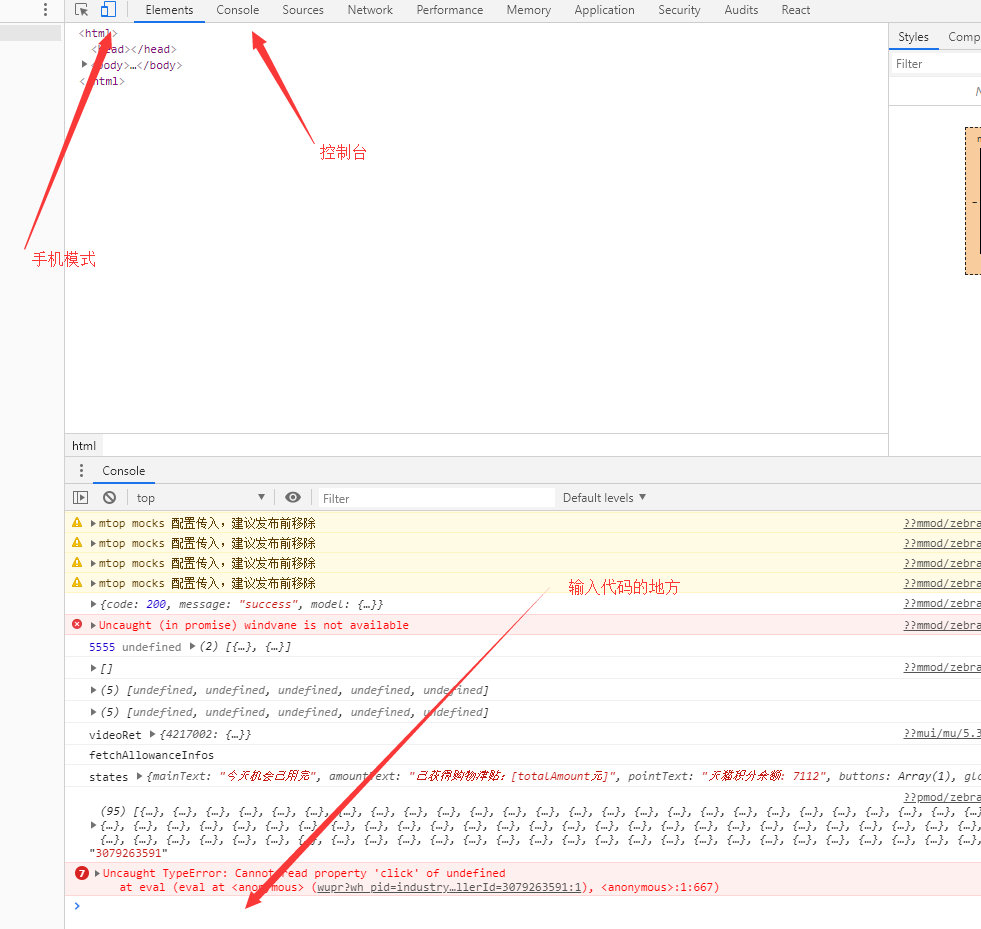981x929 pixels.
Task: Click the red error icon for windvane message
Action: point(77,625)
